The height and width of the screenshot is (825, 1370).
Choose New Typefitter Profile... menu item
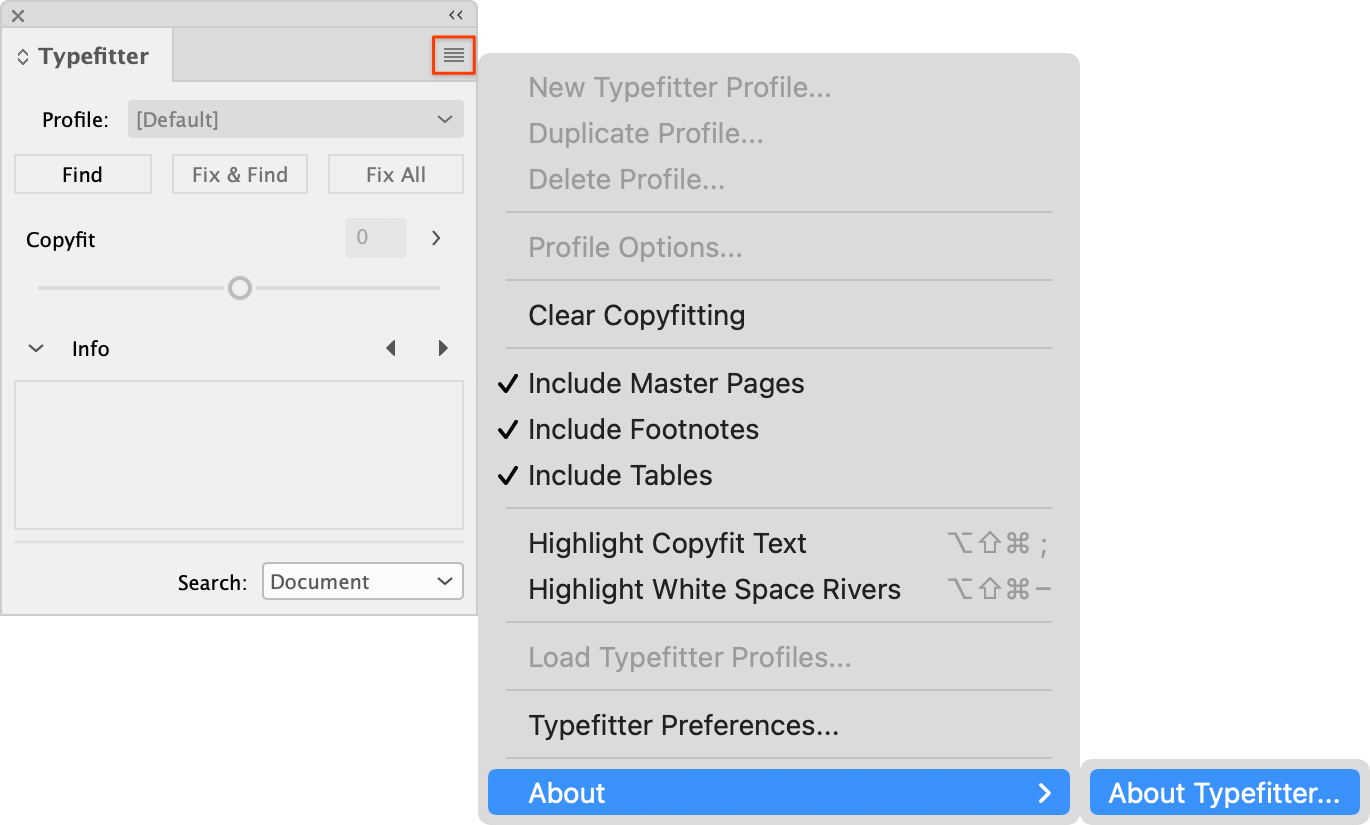[x=779, y=87]
